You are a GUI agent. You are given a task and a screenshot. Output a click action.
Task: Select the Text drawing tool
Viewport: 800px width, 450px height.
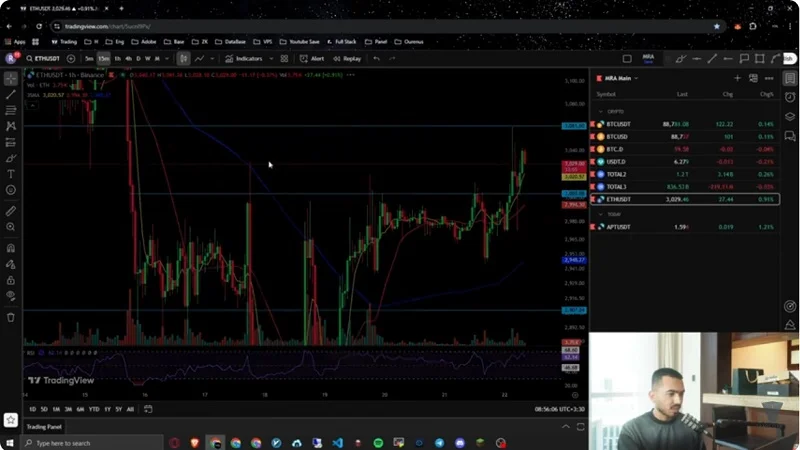tap(11, 174)
